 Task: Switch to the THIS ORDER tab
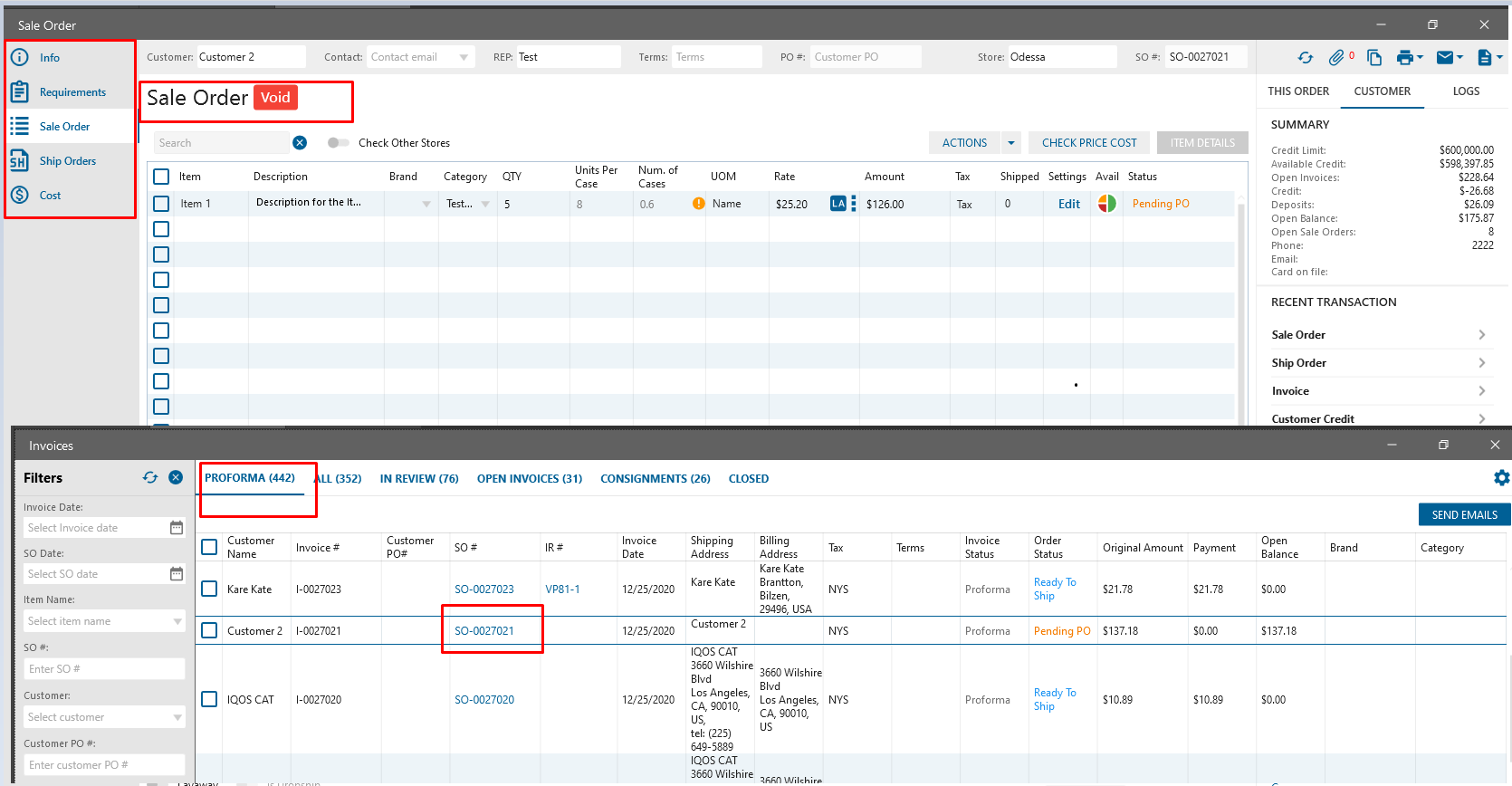coord(1298,91)
